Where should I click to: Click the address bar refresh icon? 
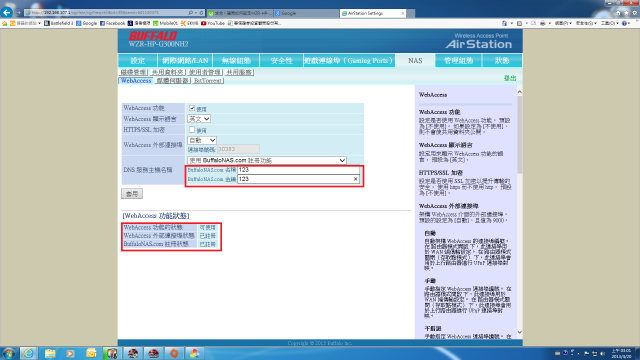201,13
